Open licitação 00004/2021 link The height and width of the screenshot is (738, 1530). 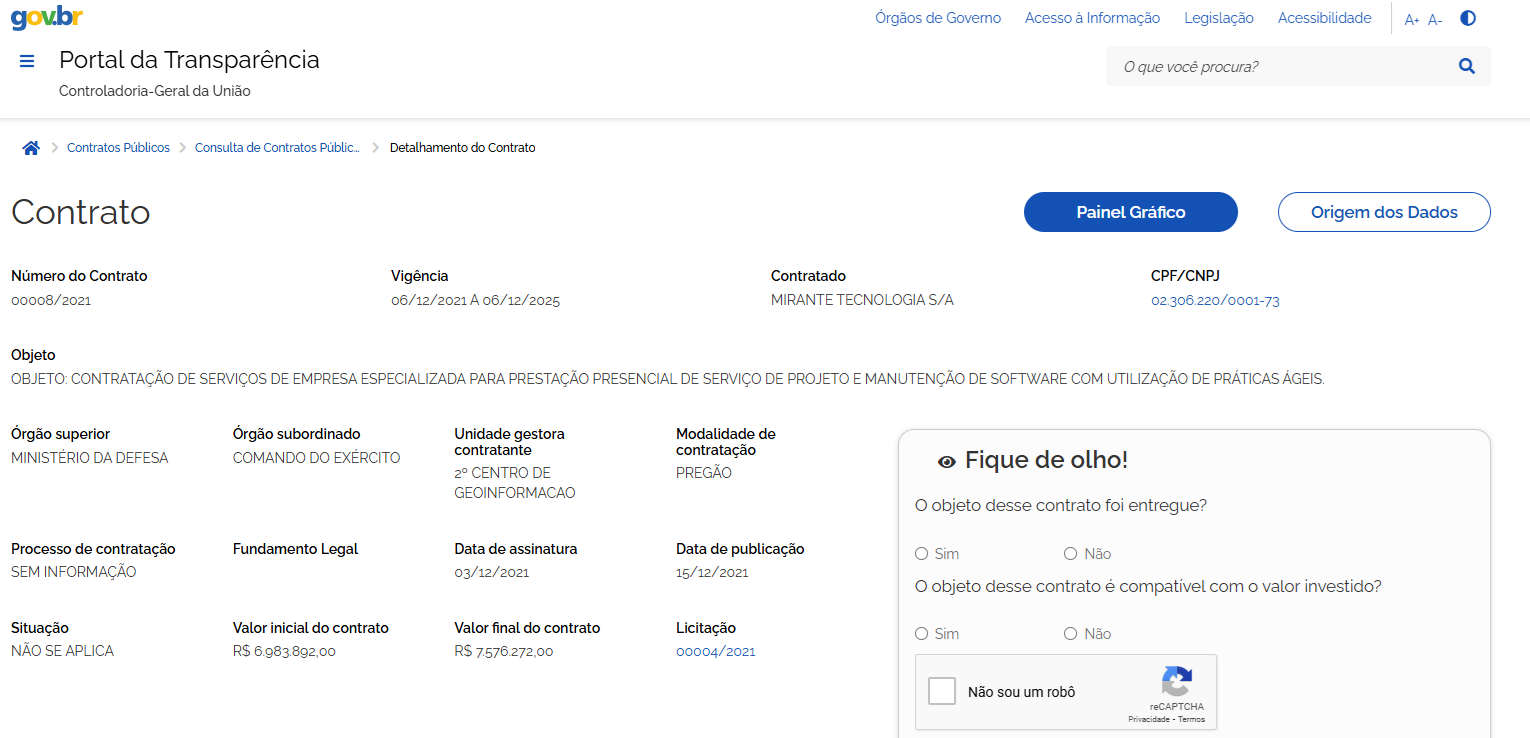(x=716, y=651)
